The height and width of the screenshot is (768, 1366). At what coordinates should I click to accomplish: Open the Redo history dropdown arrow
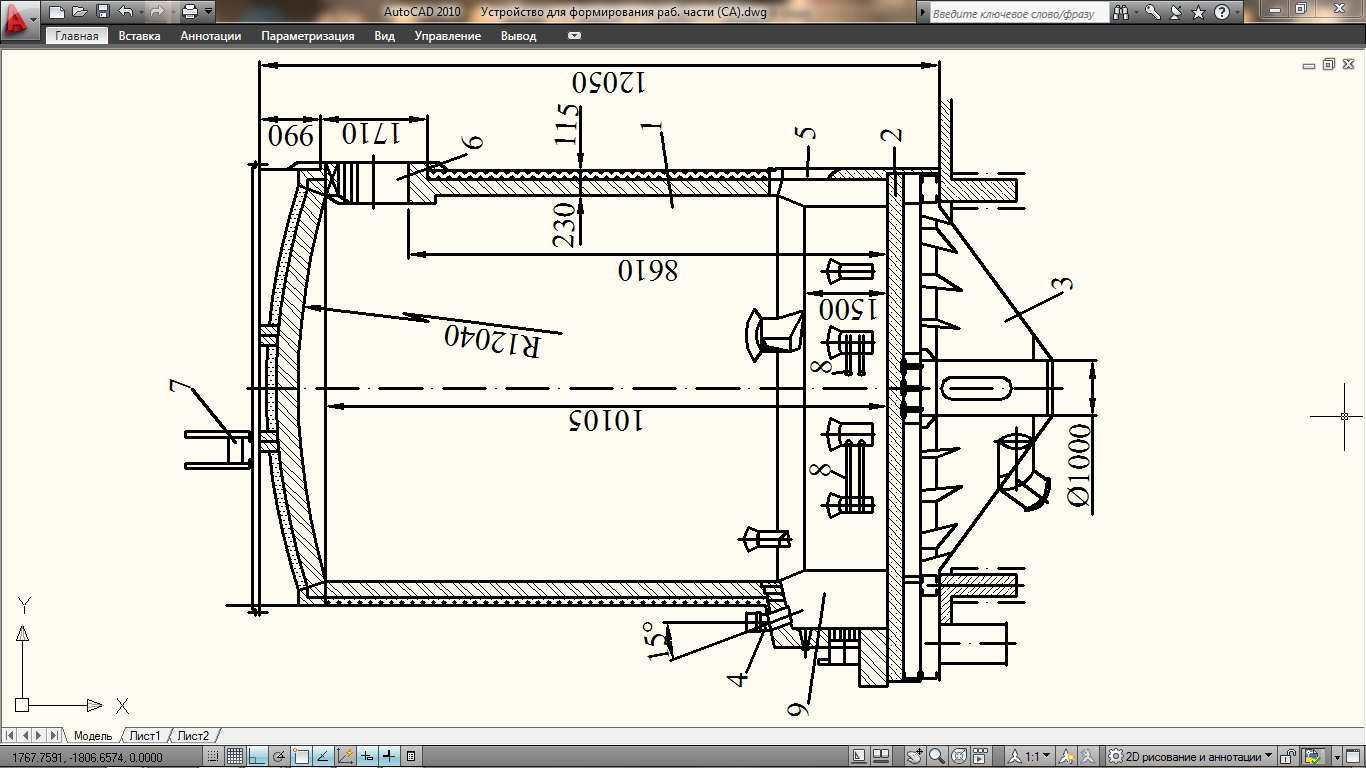(x=171, y=12)
